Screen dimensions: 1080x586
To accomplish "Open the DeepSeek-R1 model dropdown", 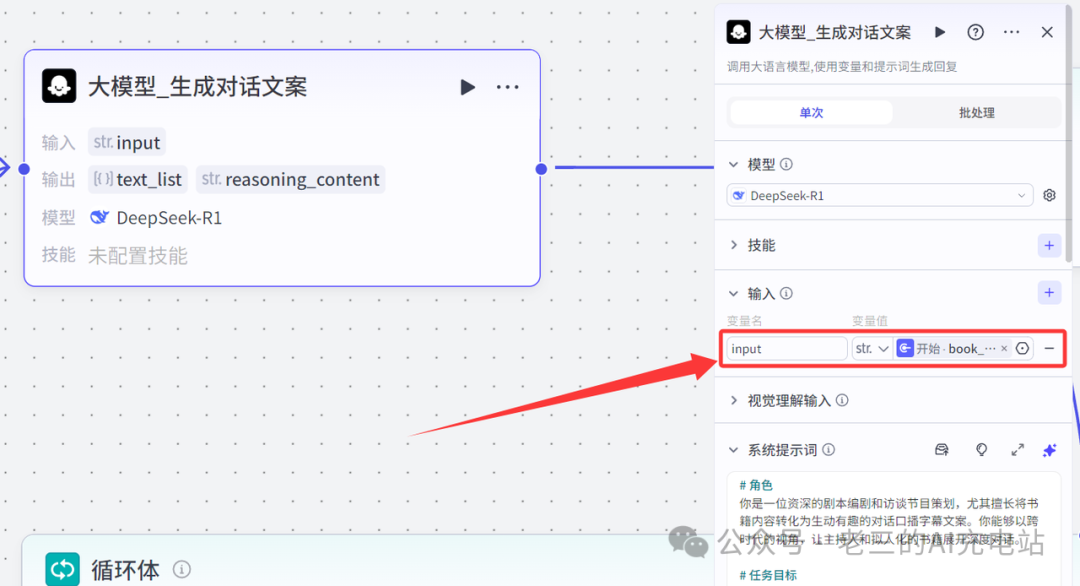I will tap(880, 196).
